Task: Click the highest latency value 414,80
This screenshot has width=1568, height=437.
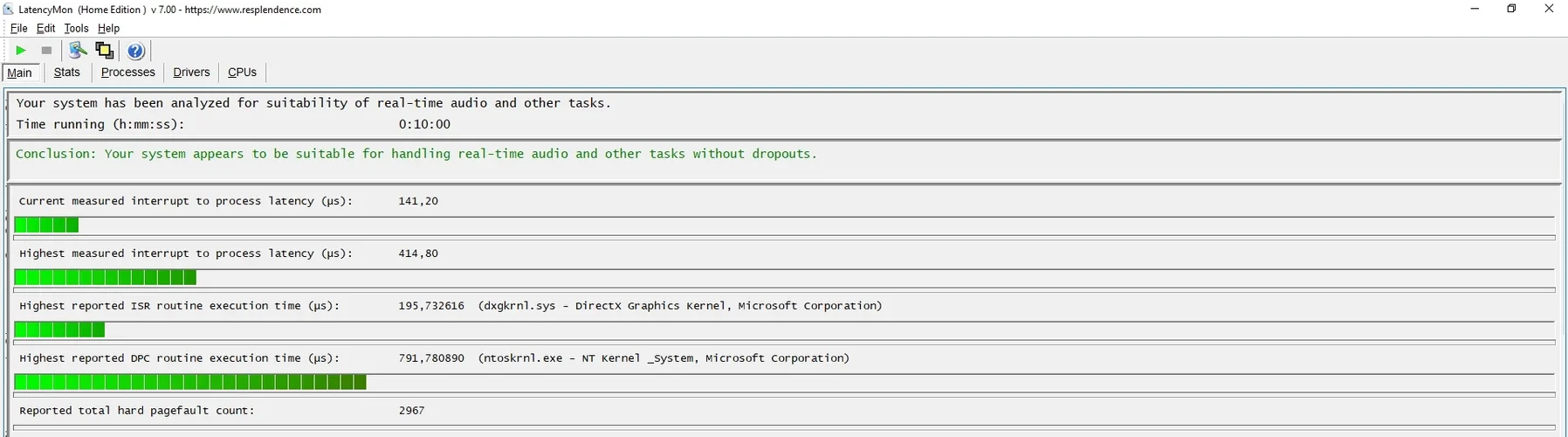Action: pos(418,253)
